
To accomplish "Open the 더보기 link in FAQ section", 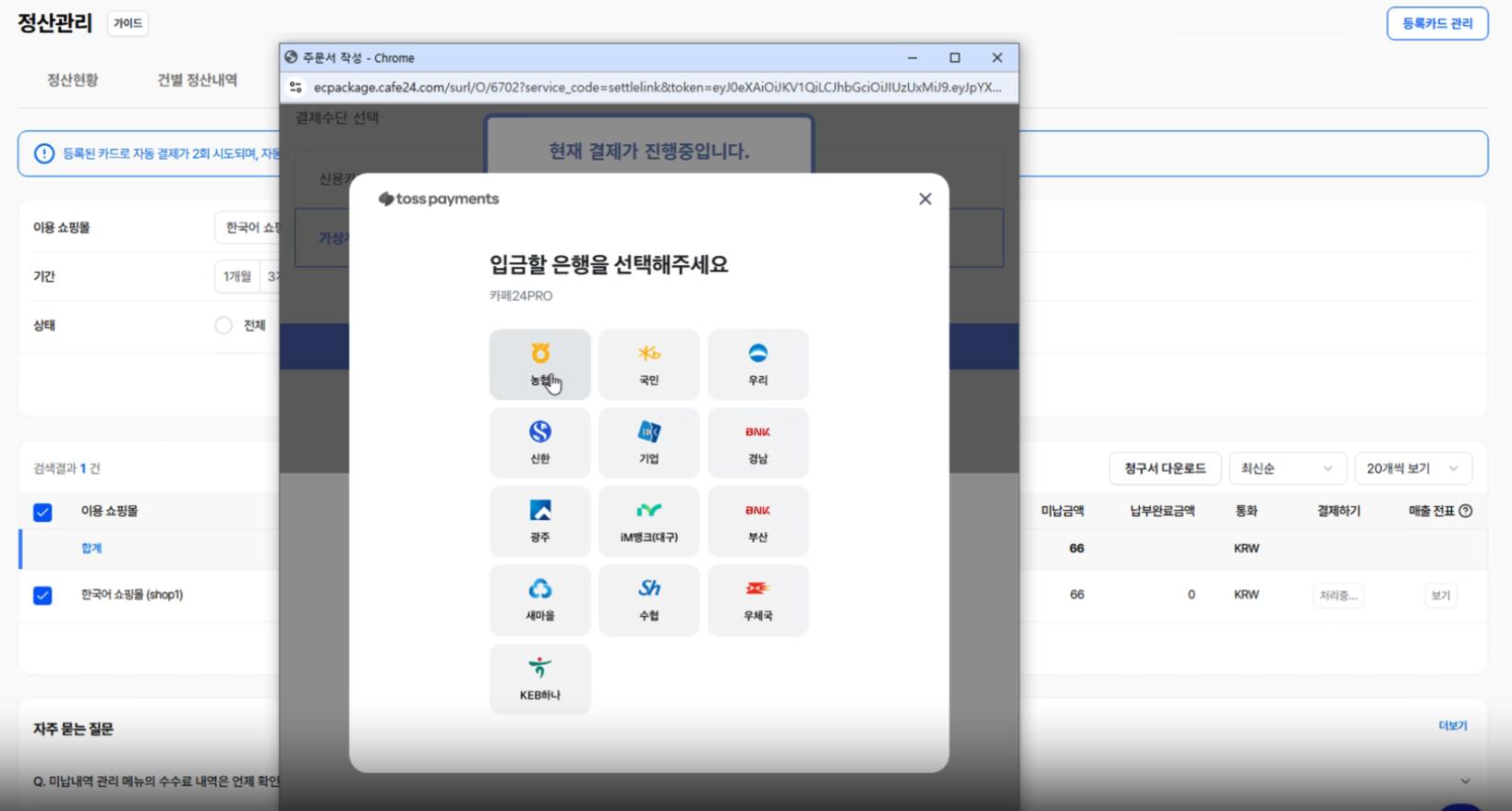I will [x=1452, y=726].
